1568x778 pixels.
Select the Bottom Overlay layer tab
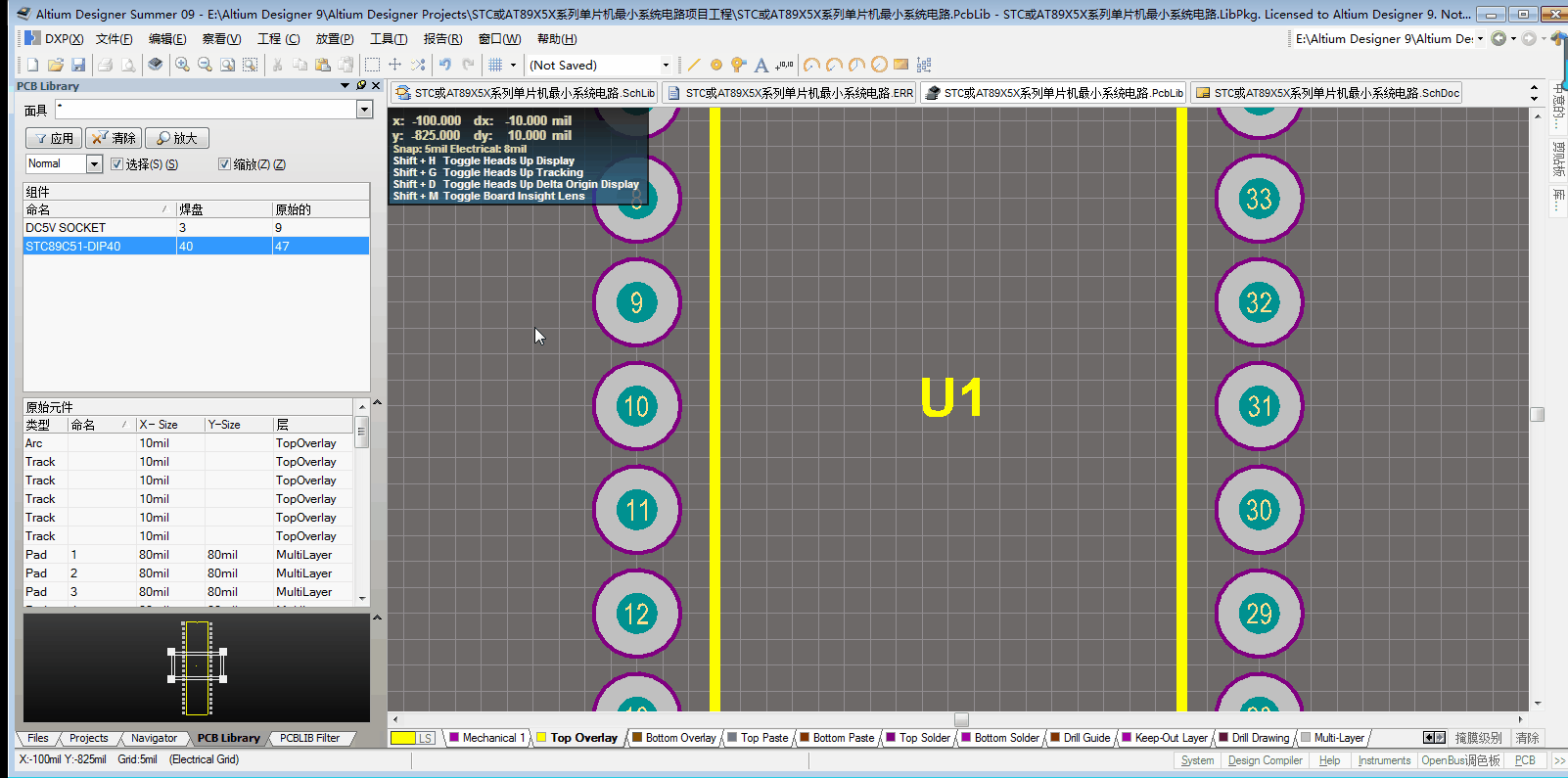[673, 738]
